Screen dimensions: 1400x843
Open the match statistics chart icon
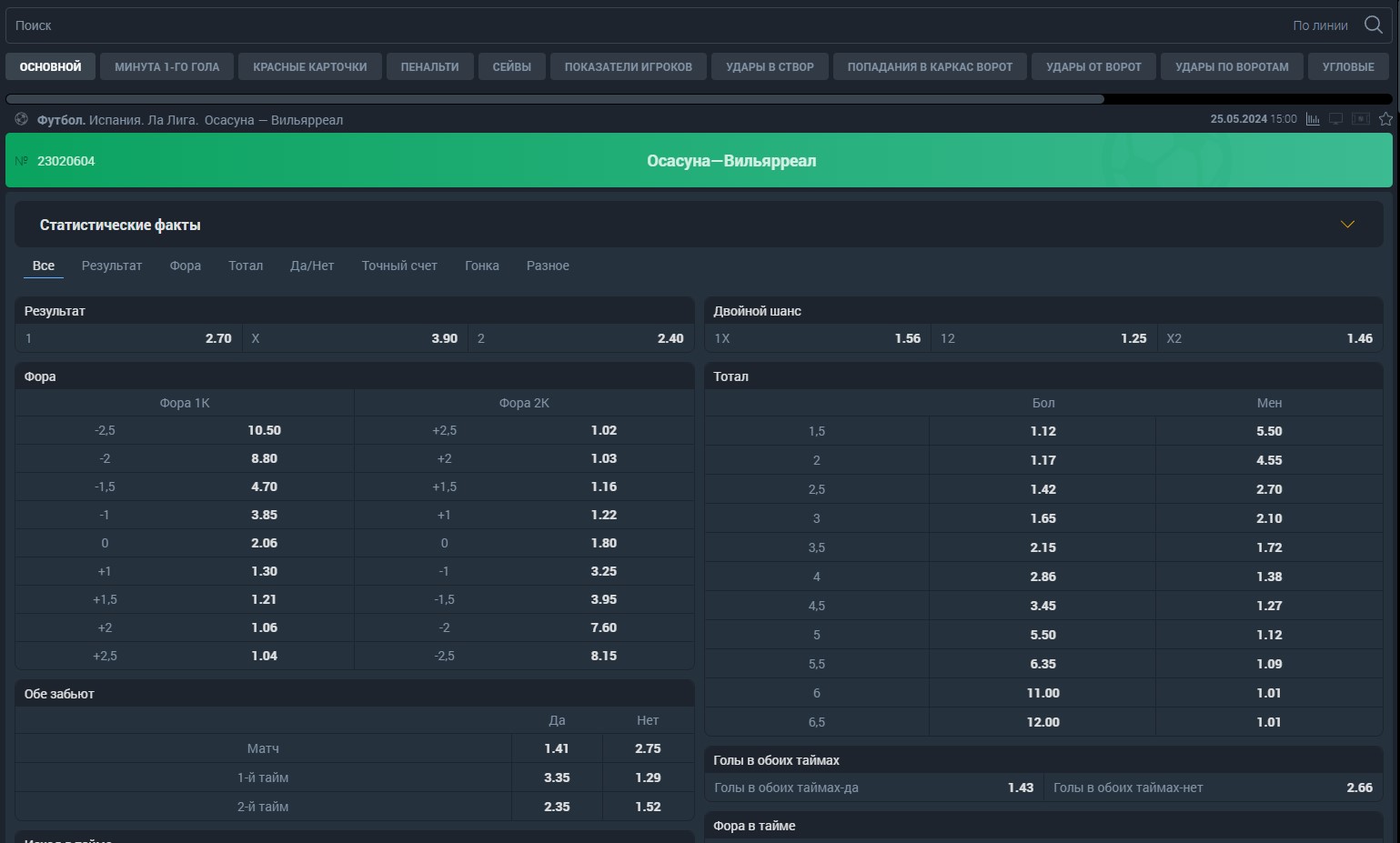(x=1313, y=119)
